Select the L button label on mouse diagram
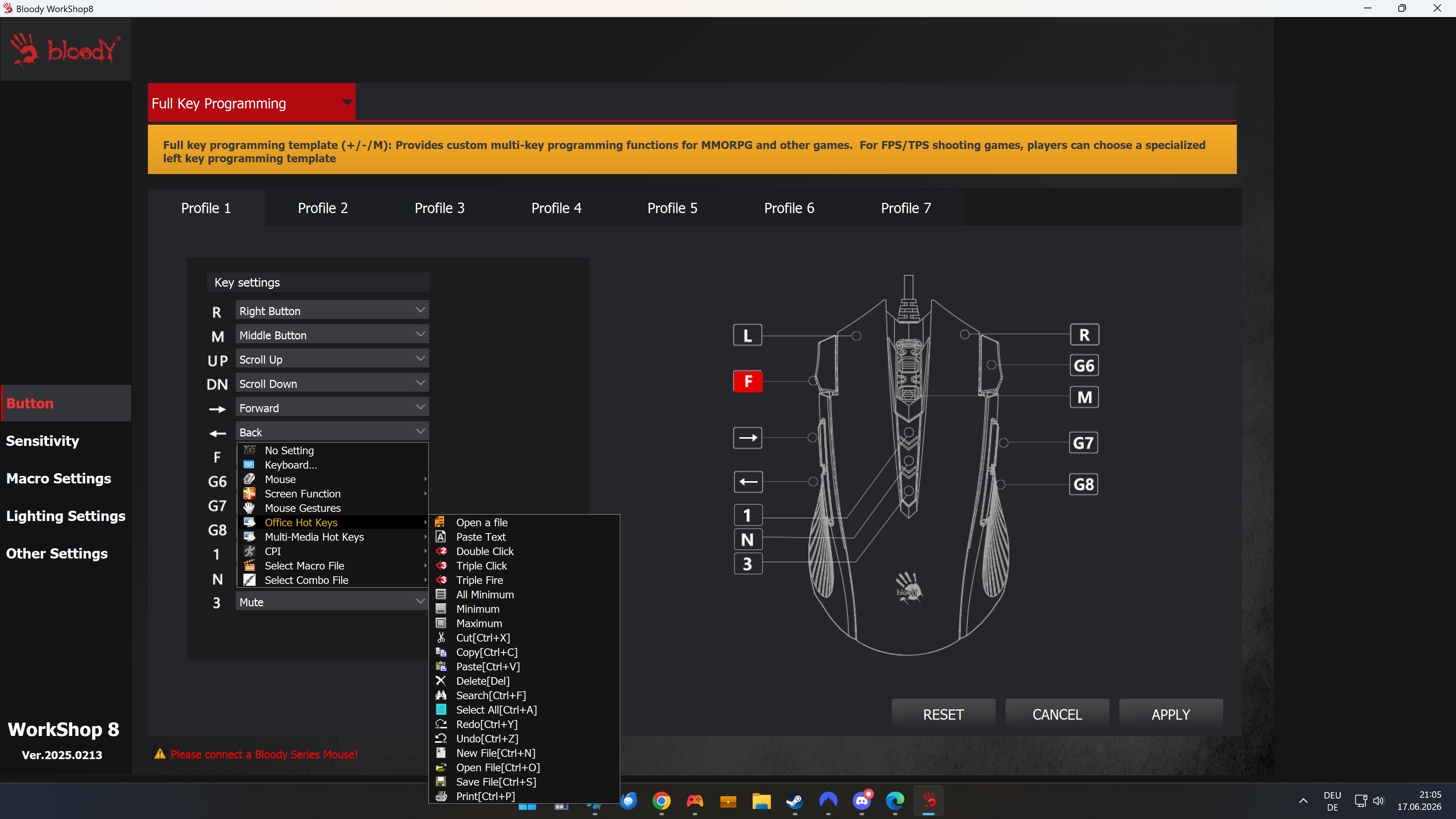1456x819 pixels. [747, 335]
